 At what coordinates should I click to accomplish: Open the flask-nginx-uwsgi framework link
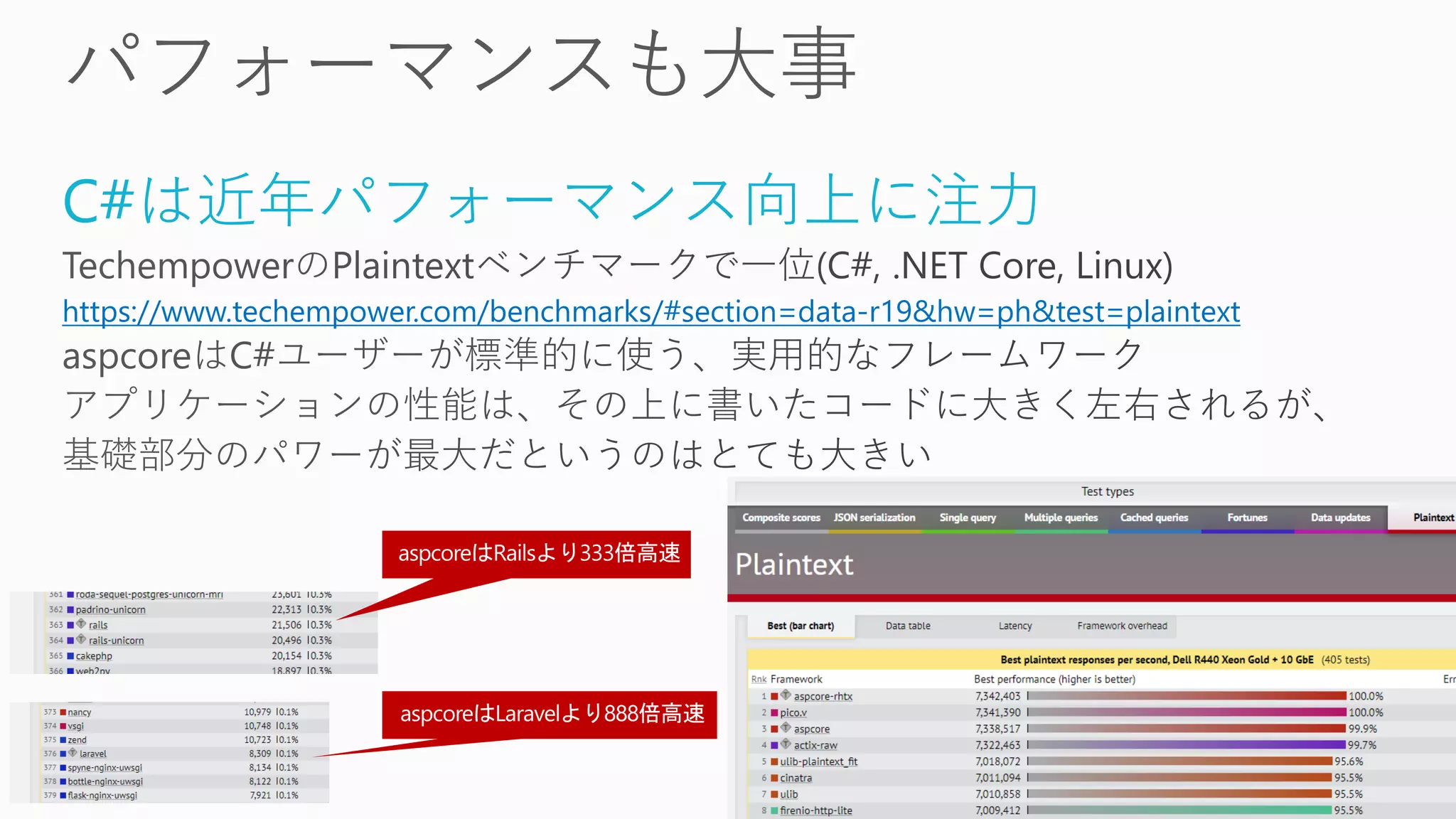tap(102, 796)
